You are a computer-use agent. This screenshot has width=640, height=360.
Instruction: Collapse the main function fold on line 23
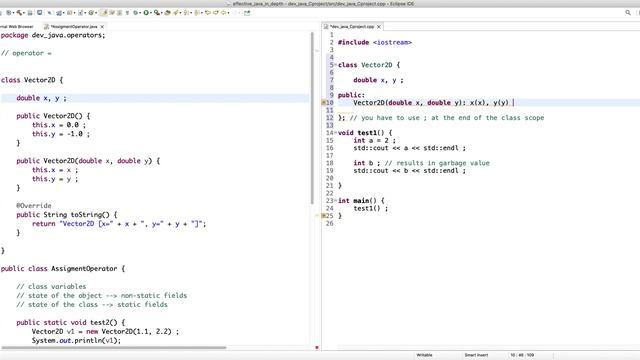[336, 200]
